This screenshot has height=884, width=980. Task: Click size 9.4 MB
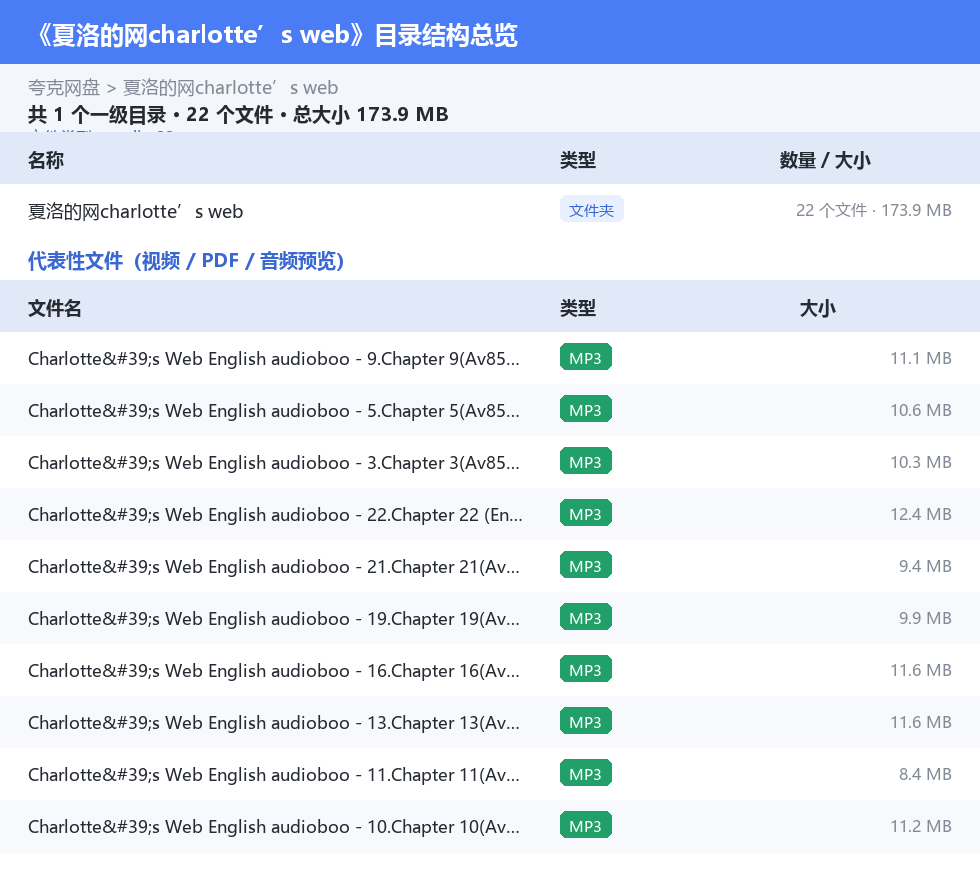(x=925, y=566)
